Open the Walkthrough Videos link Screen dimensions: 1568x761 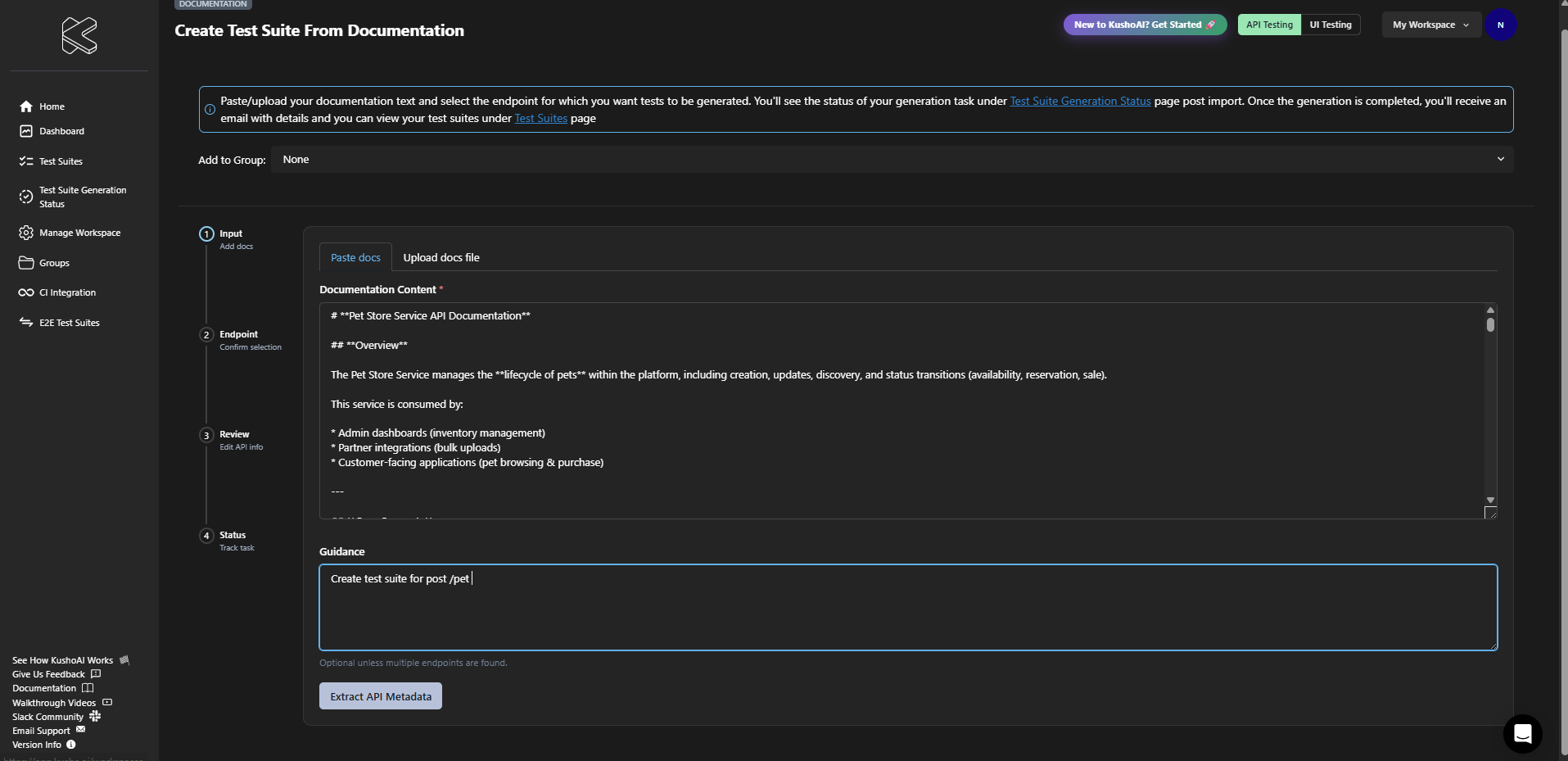tap(54, 703)
